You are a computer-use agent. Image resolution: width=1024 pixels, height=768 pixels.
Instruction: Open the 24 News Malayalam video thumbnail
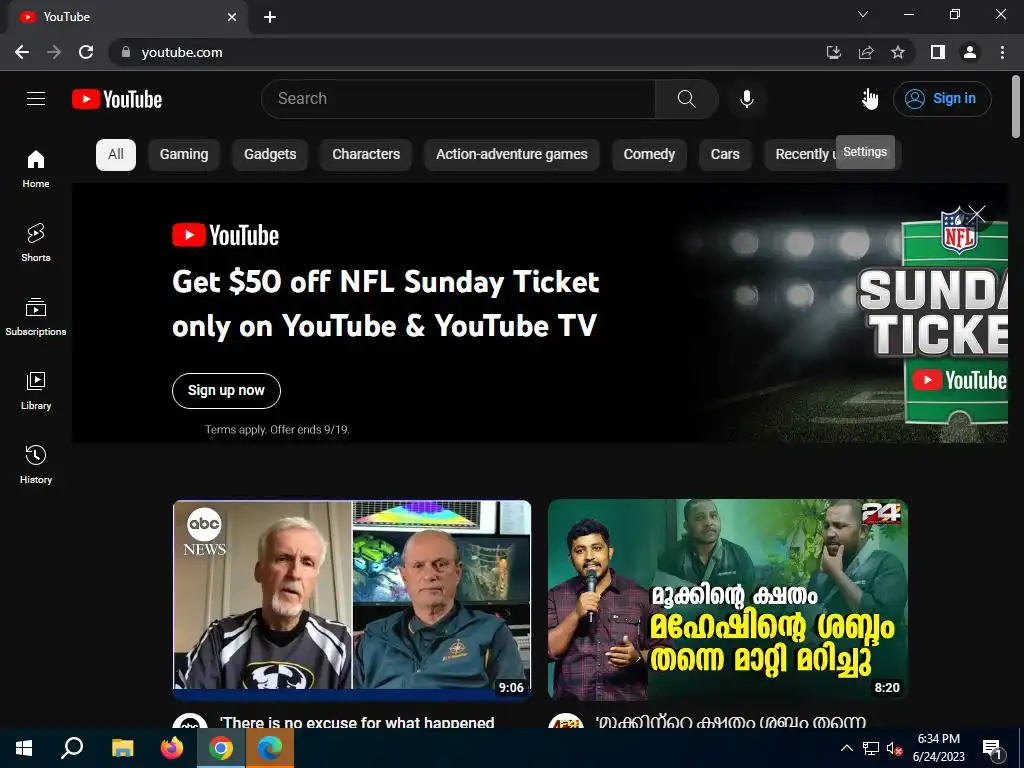[x=728, y=600]
